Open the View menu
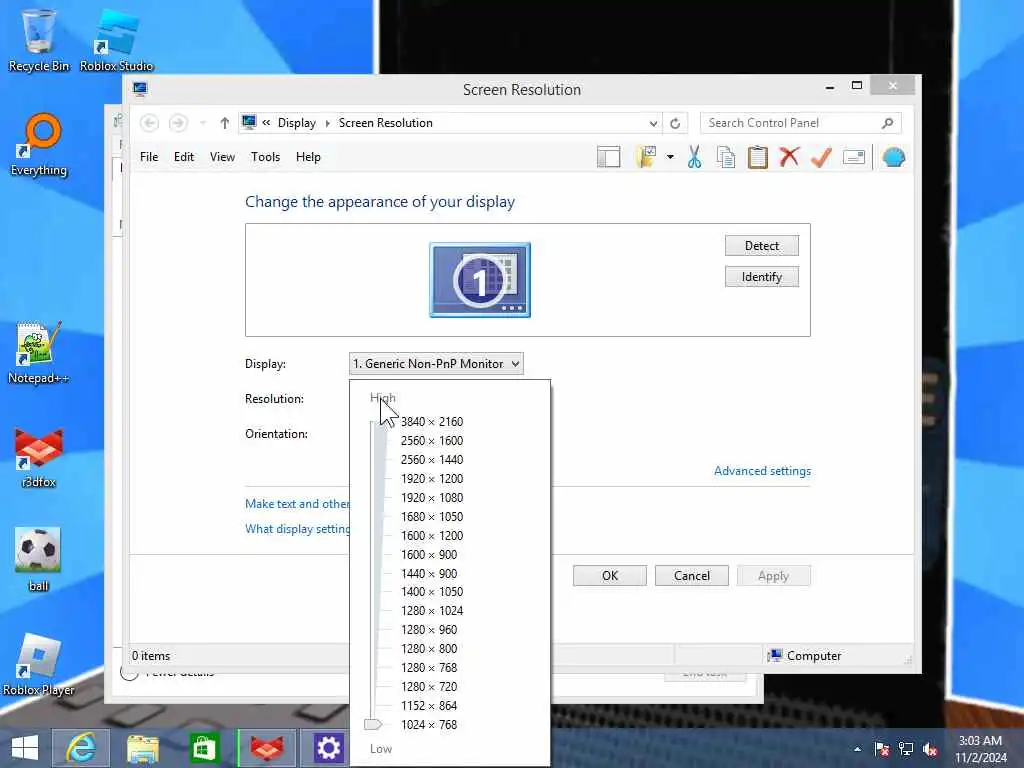1024x768 pixels. tap(222, 157)
